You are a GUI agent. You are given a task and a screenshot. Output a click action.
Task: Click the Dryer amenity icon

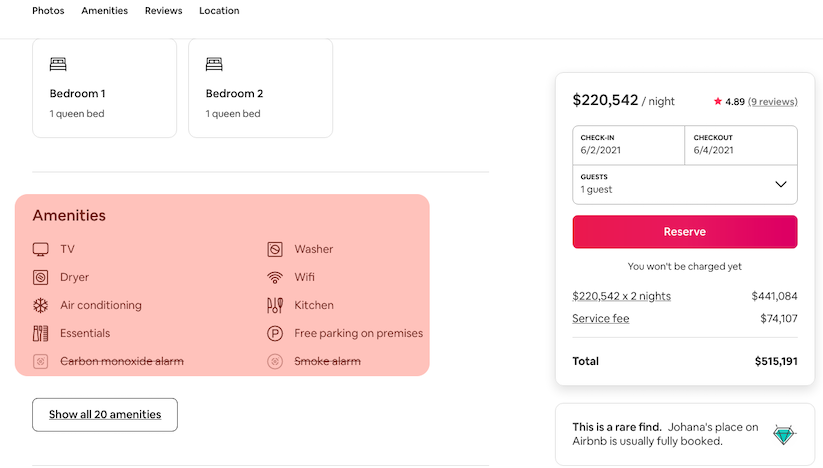[x=40, y=277]
